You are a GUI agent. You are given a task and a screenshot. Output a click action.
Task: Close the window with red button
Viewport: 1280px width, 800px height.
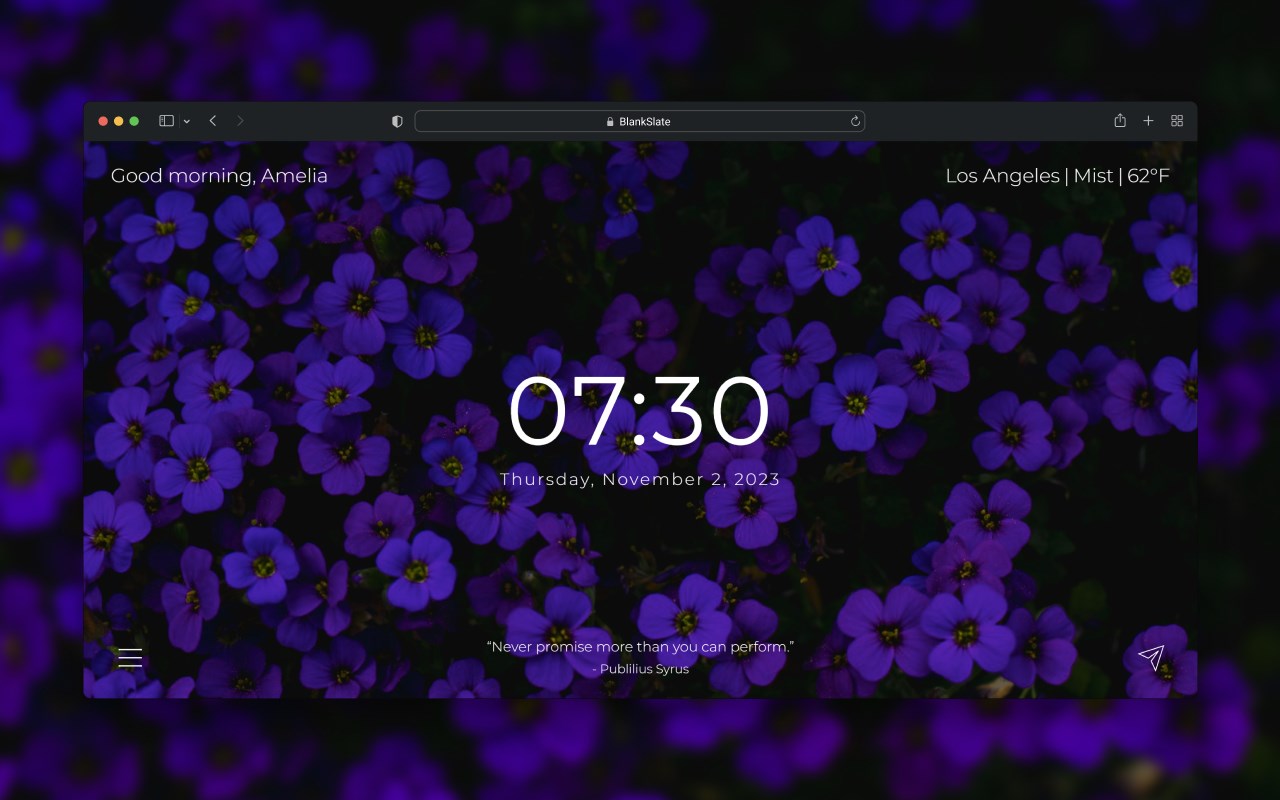pos(103,121)
